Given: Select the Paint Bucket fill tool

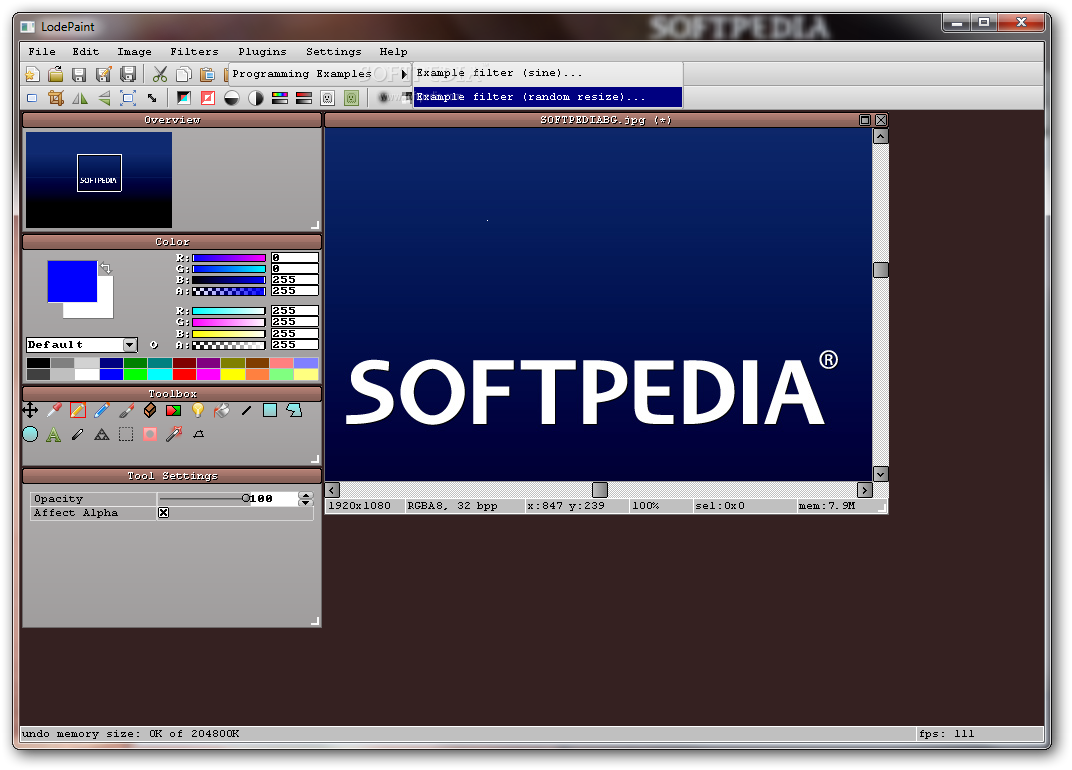Looking at the screenshot, I should [222, 410].
